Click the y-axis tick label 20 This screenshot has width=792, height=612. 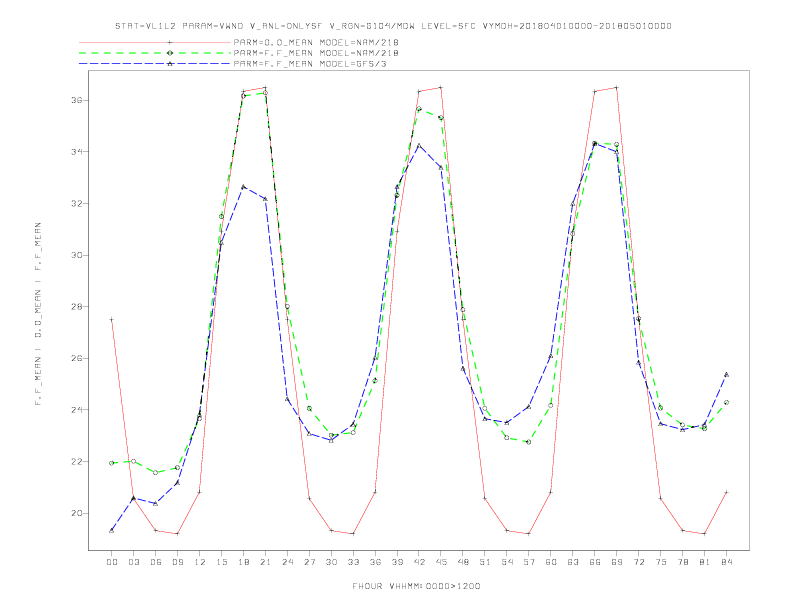[77, 513]
